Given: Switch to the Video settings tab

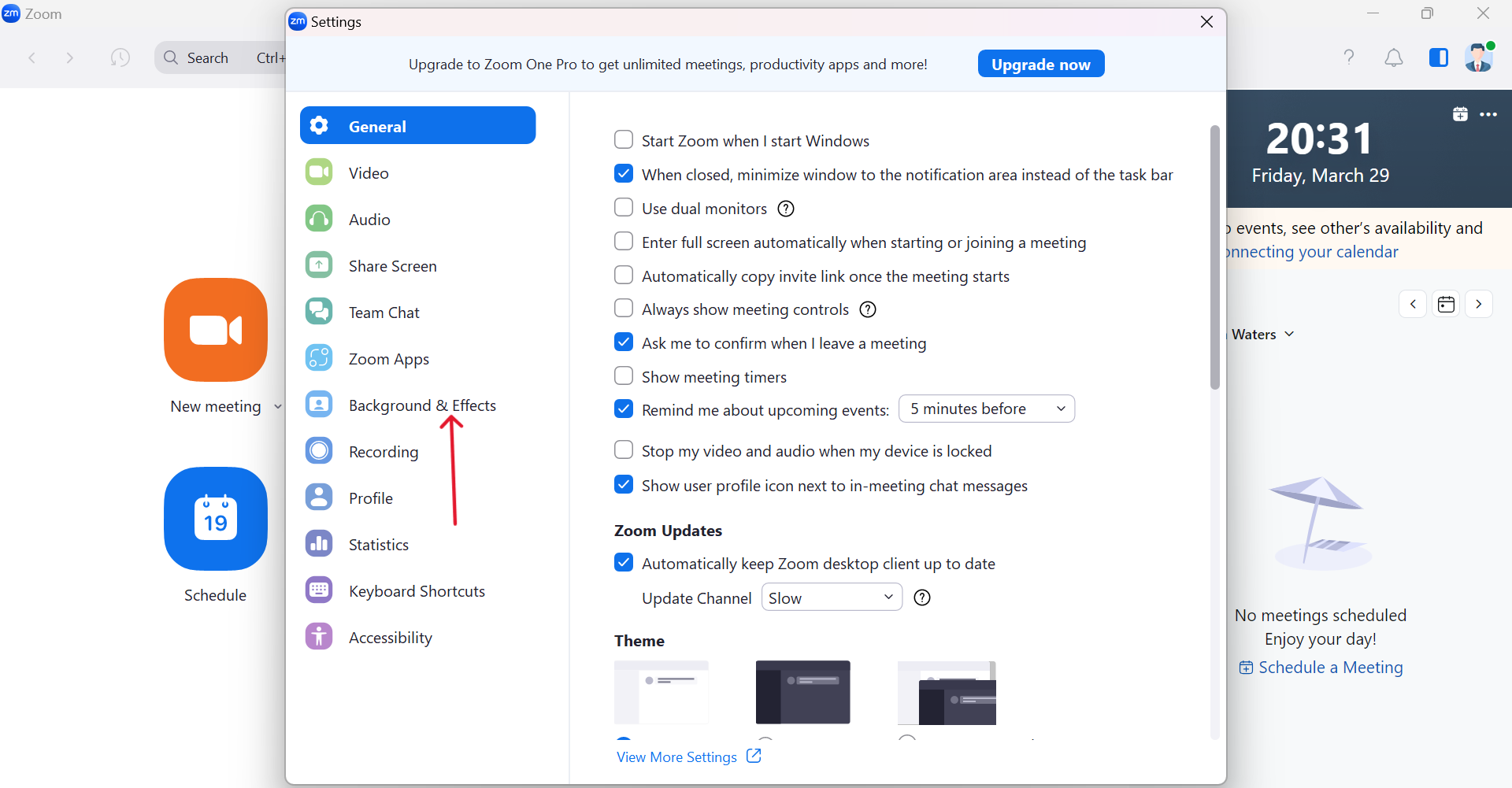Looking at the screenshot, I should [418, 172].
